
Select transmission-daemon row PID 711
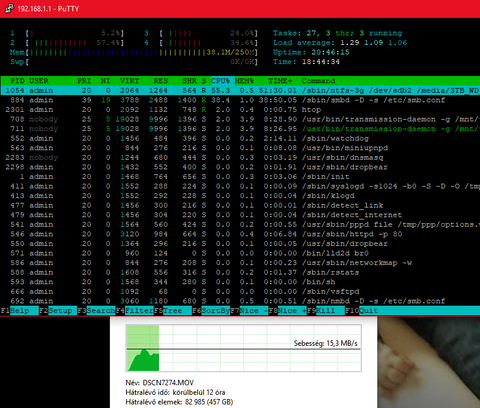tap(240, 129)
